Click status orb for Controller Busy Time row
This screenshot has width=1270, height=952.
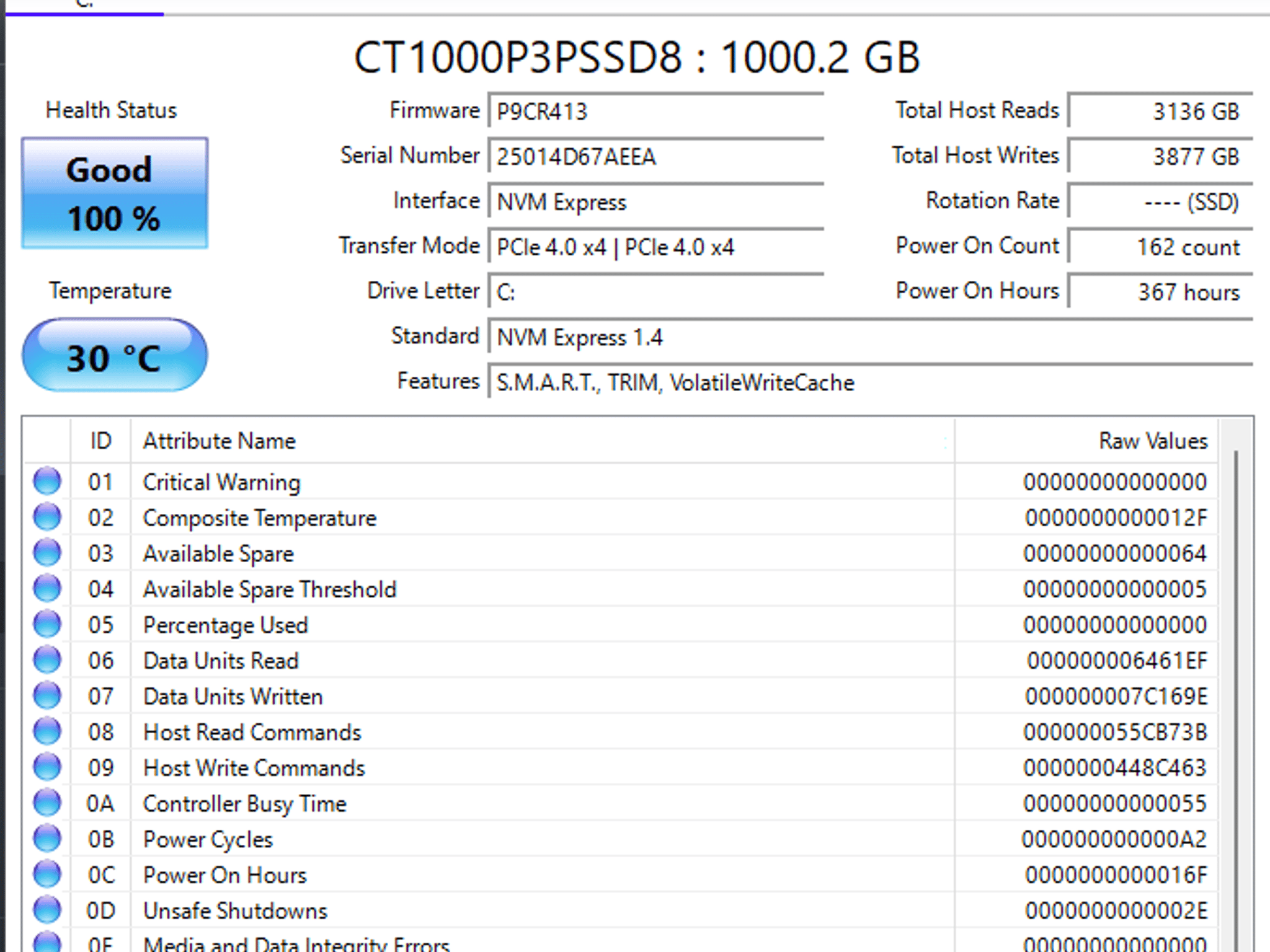click(47, 803)
